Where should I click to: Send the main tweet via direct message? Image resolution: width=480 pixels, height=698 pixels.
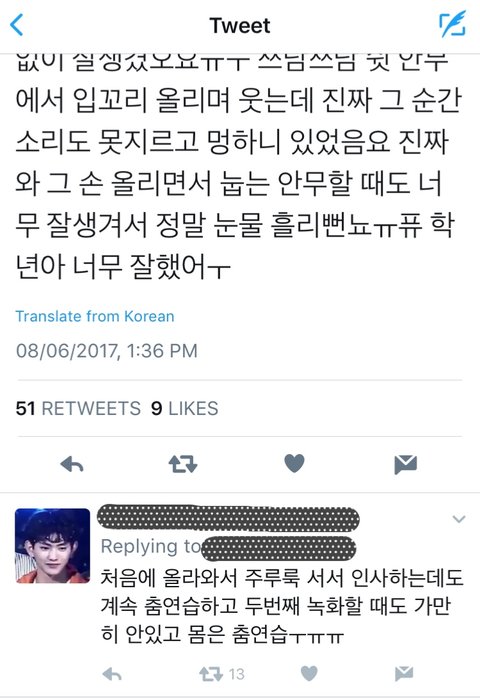point(406,465)
